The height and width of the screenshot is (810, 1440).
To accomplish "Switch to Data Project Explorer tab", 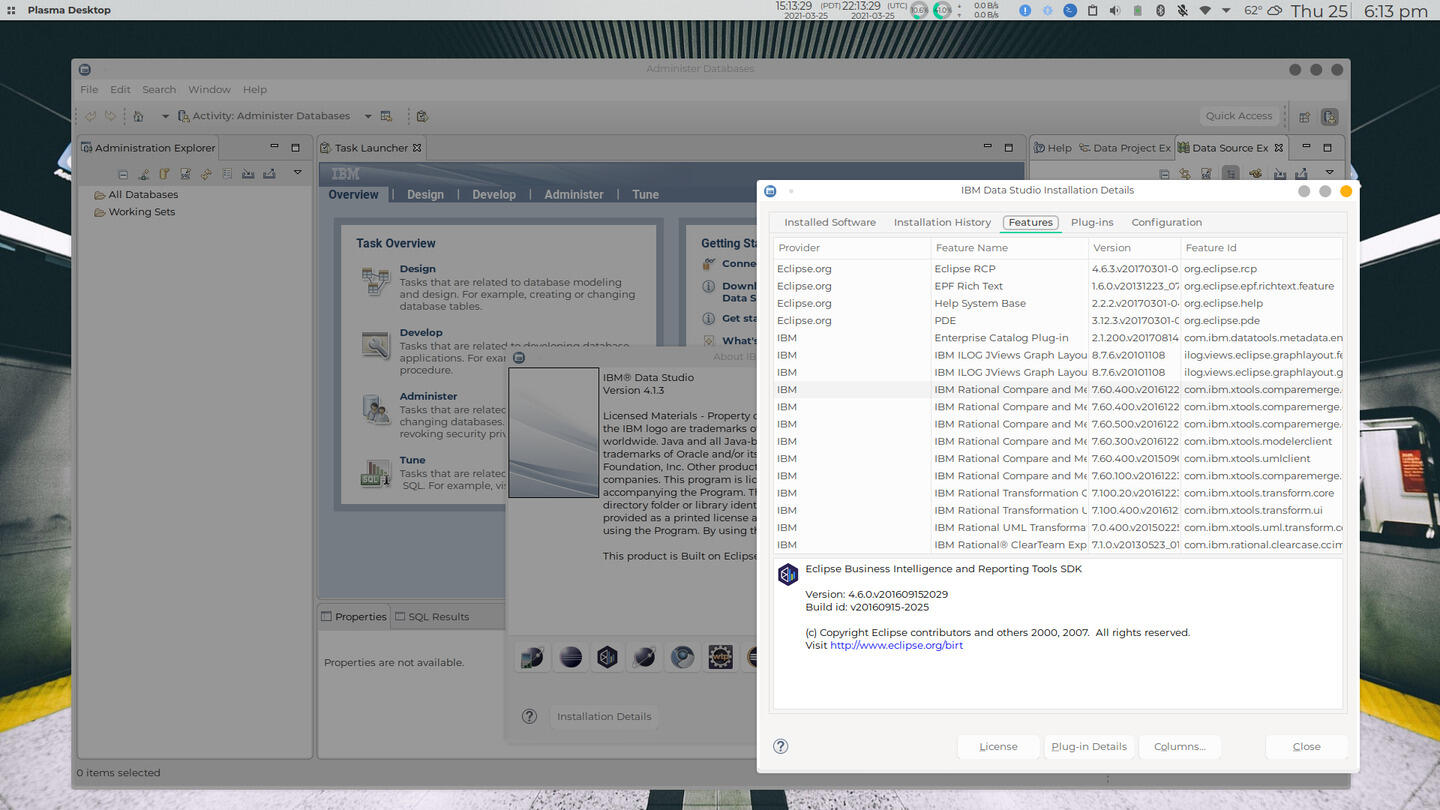I will tap(1124, 148).
